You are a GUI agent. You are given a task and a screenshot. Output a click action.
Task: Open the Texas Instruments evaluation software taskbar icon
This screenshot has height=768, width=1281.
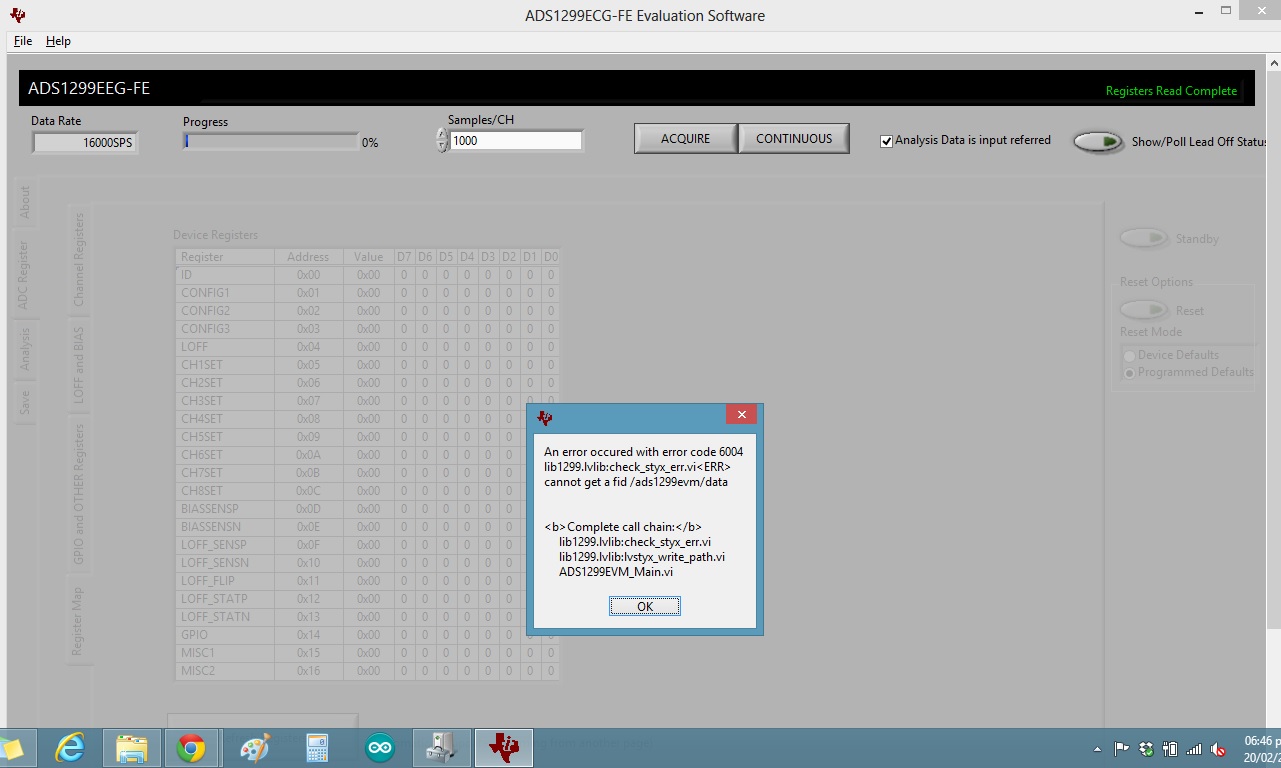click(503, 747)
